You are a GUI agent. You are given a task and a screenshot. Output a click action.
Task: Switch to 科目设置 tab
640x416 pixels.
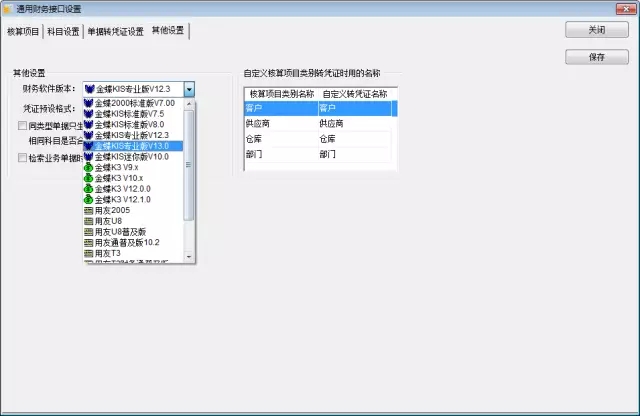pyautogui.click(x=63, y=31)
